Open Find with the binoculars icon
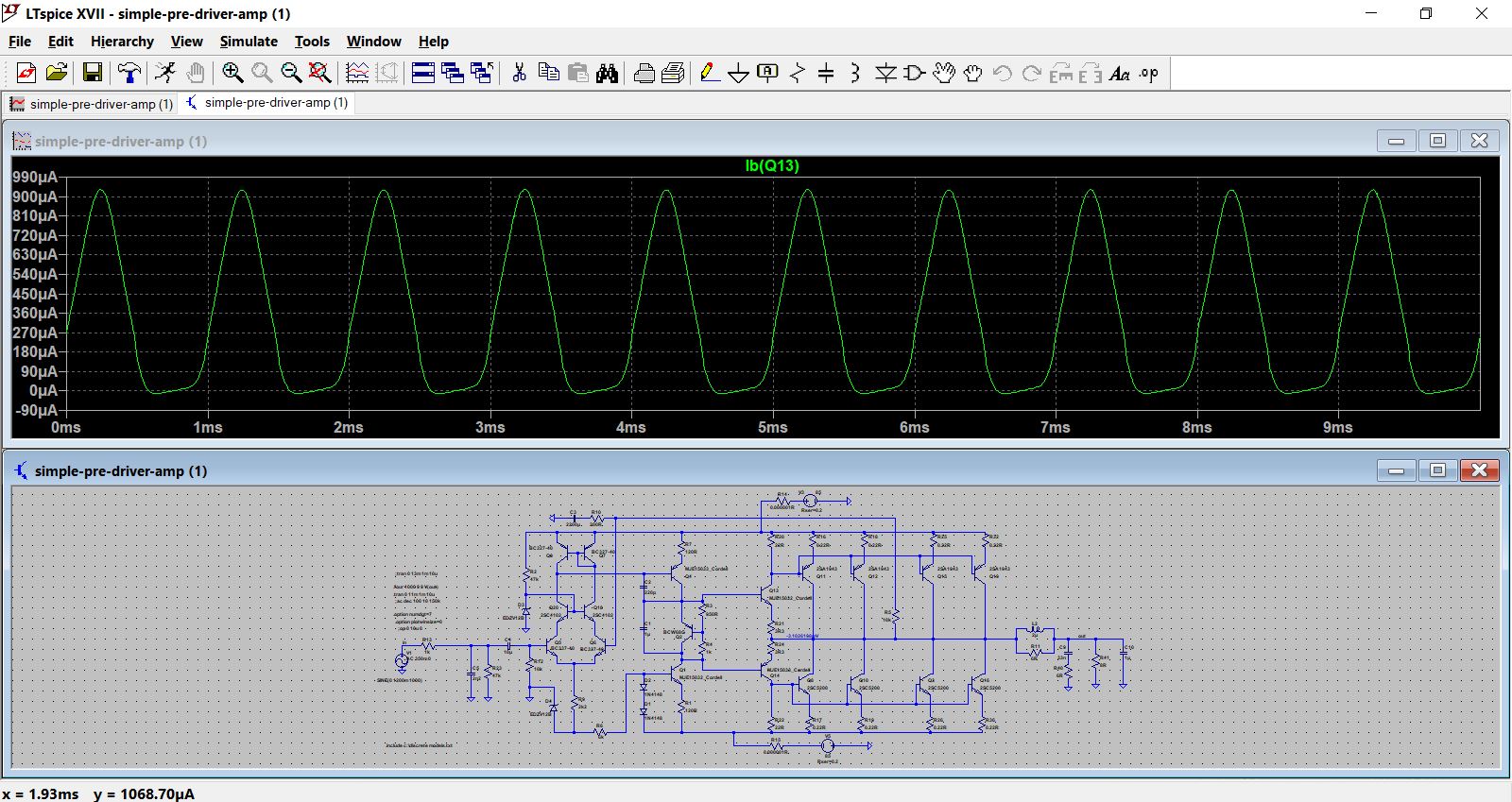Viewport: 1512px width, 802px height. [x=607, y=73]
